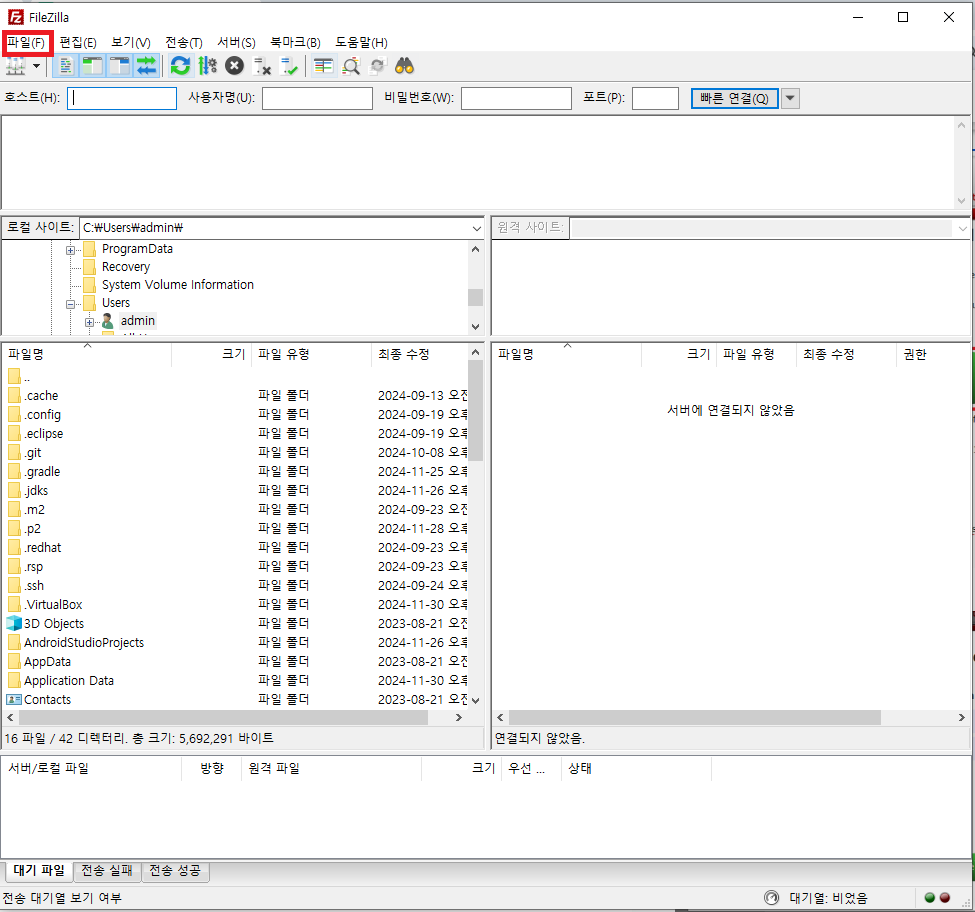Screen dimensions: 975x912
Task: Click the 포트 input field
Action: [655, 98]
